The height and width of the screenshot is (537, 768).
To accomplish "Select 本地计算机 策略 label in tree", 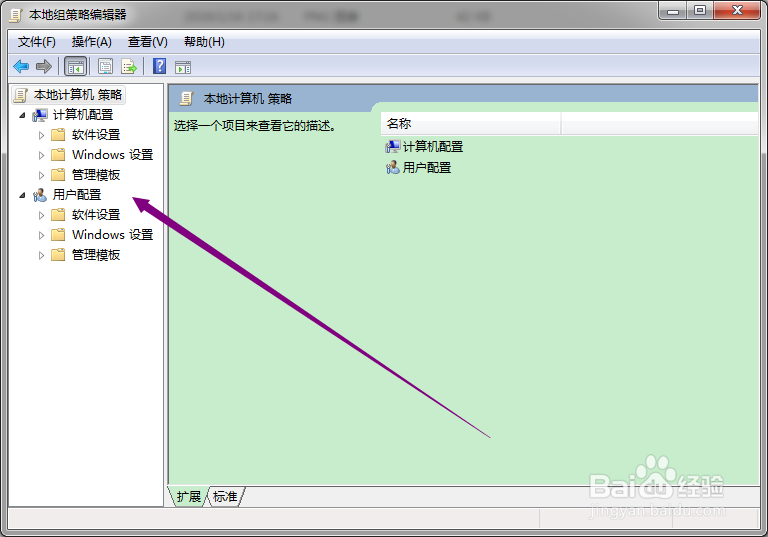I will (78, 95).
